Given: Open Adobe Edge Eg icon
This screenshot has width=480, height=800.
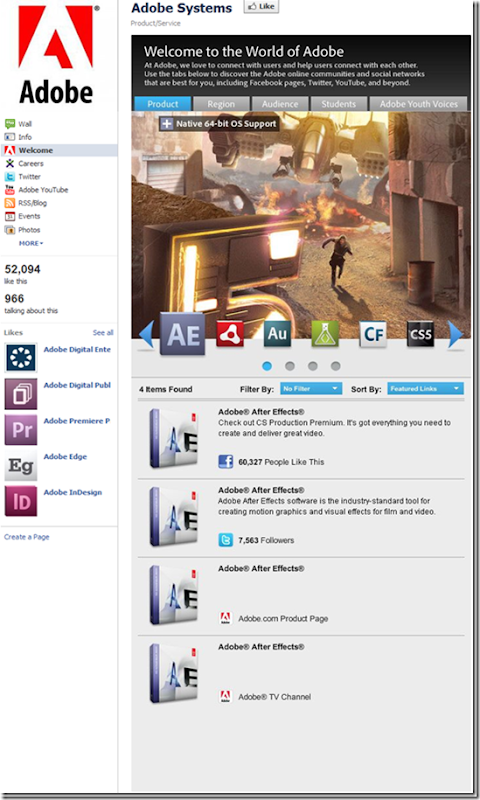Looking at the screenshot, I should (x=21, y=465).
